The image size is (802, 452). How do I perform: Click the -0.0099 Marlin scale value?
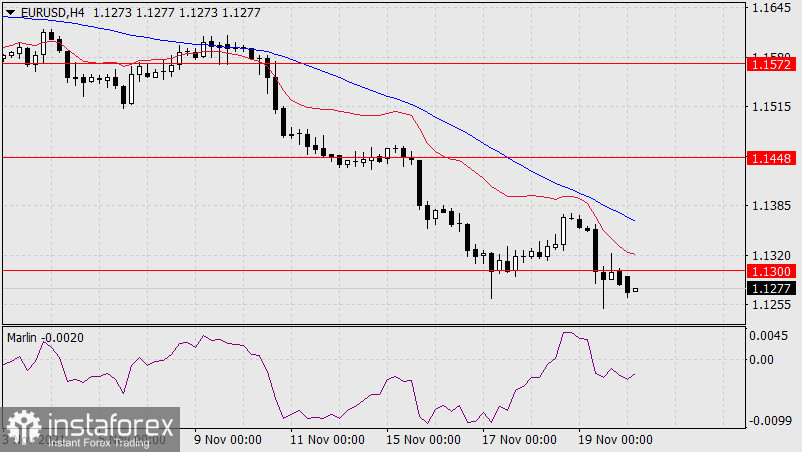768,422
